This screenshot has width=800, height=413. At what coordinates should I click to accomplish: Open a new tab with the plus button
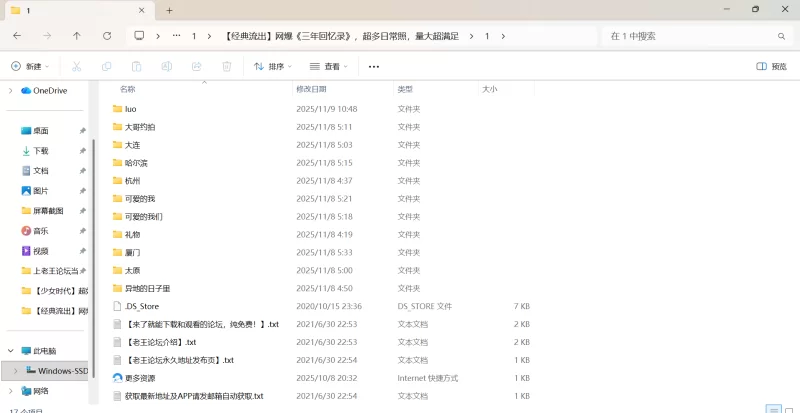click(169, 10)
